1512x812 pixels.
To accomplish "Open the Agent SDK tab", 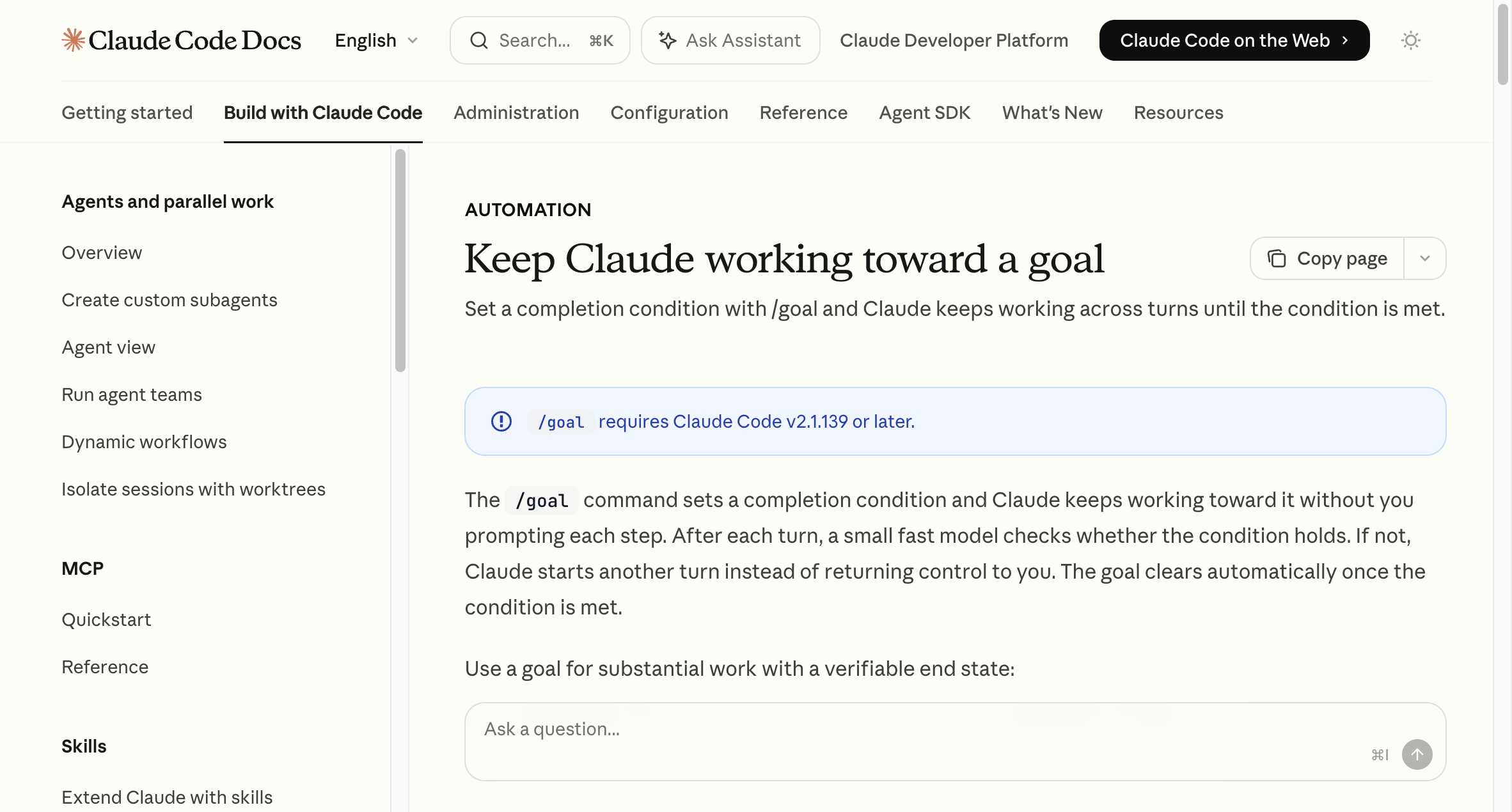I will pyautogui.click(x=925, y=113).
